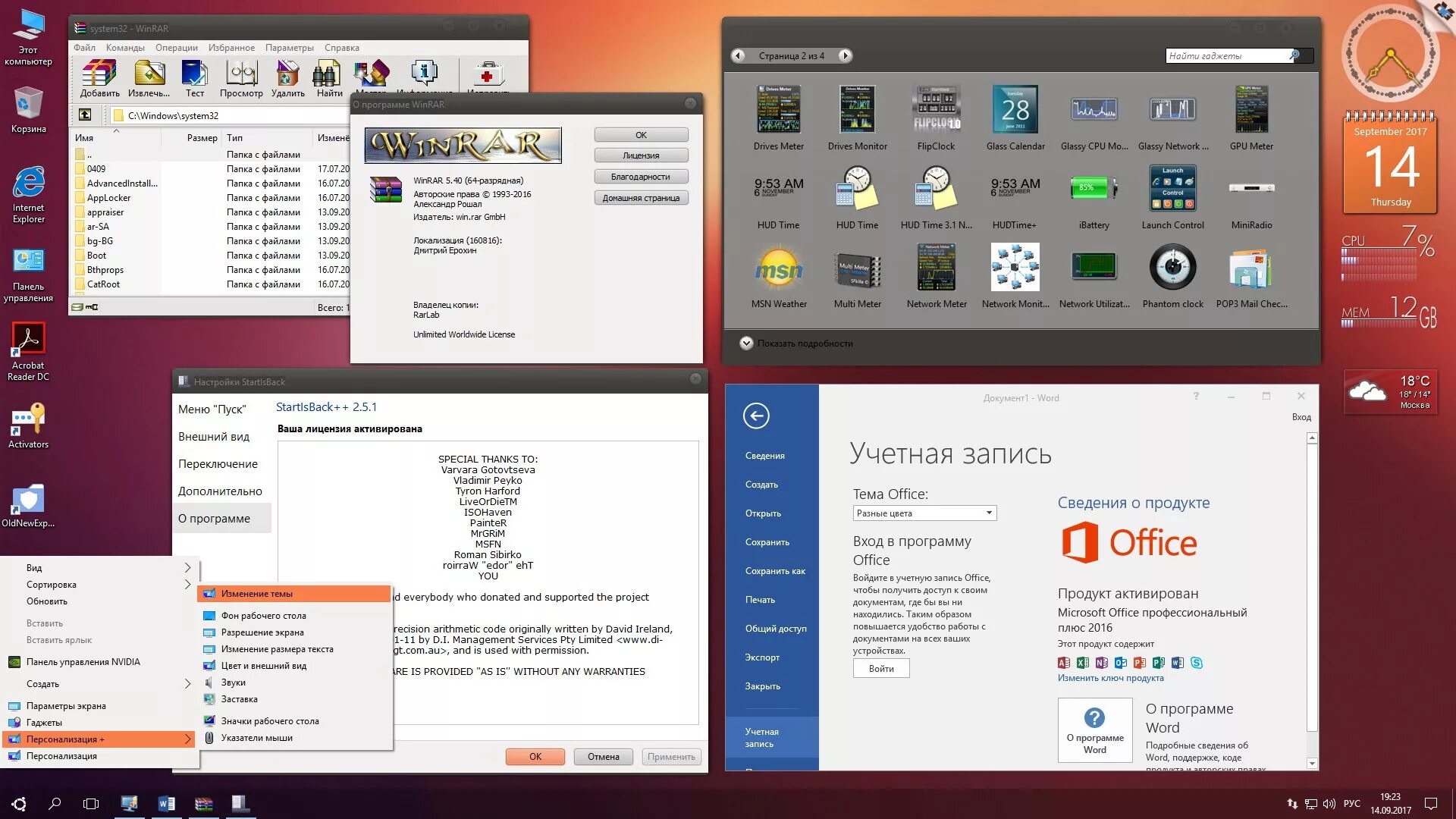Open the Внешний вид tab in StartIsBack
Image resolution: width=1456 pixels, height=819 pixels.
pos(214,437)
